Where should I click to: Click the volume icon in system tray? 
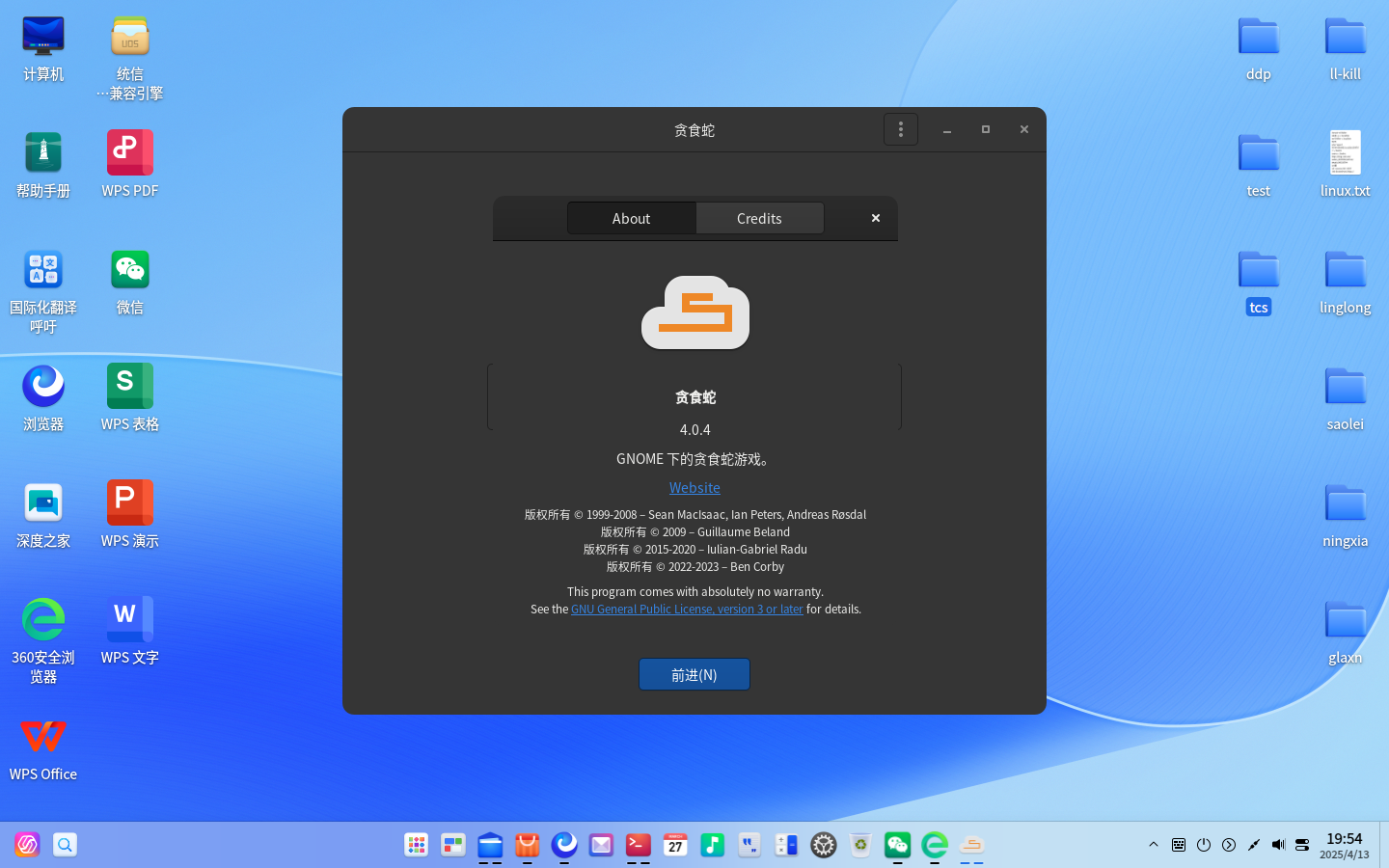pos(1278,845)
